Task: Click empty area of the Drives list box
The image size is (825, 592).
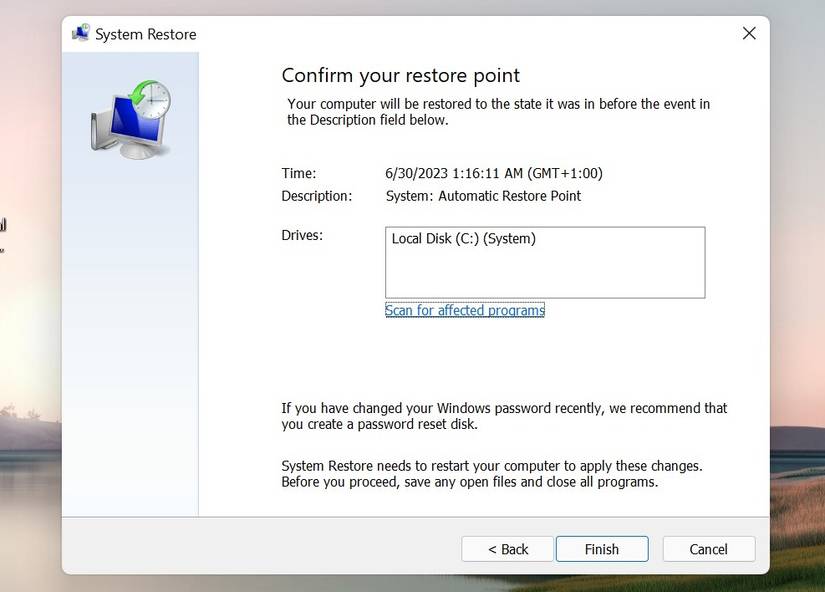Action: 545,274
